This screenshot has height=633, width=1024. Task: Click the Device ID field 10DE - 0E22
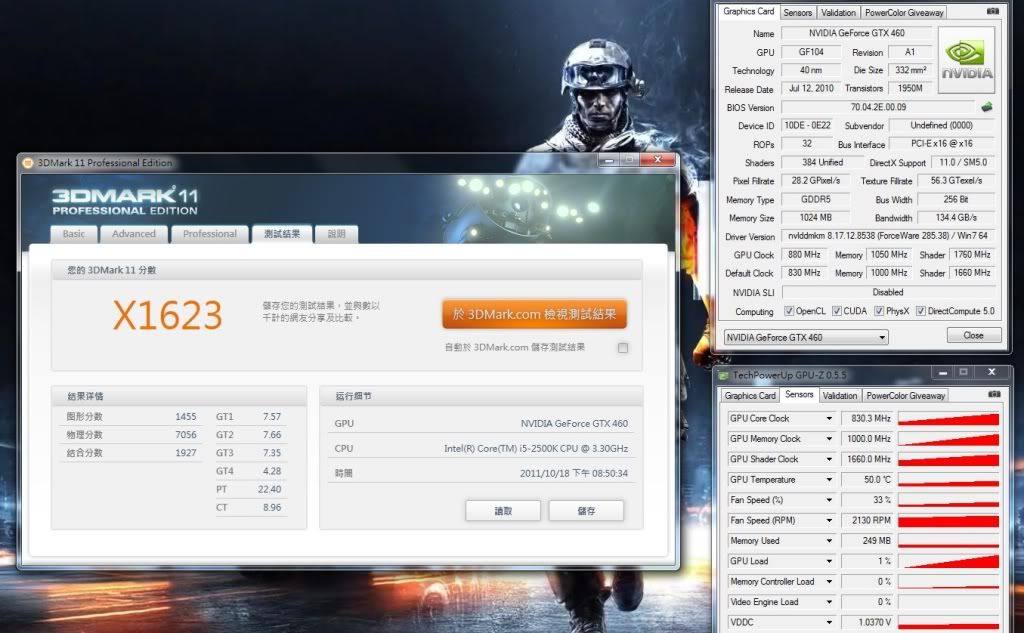[x=807, y=125]
